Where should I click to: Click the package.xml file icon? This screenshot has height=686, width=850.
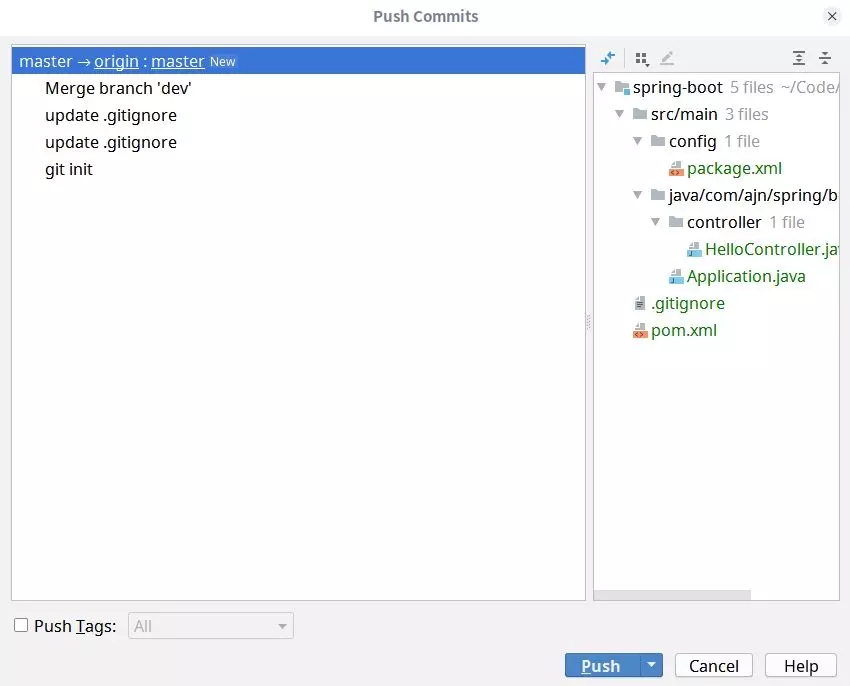(676, 169)
